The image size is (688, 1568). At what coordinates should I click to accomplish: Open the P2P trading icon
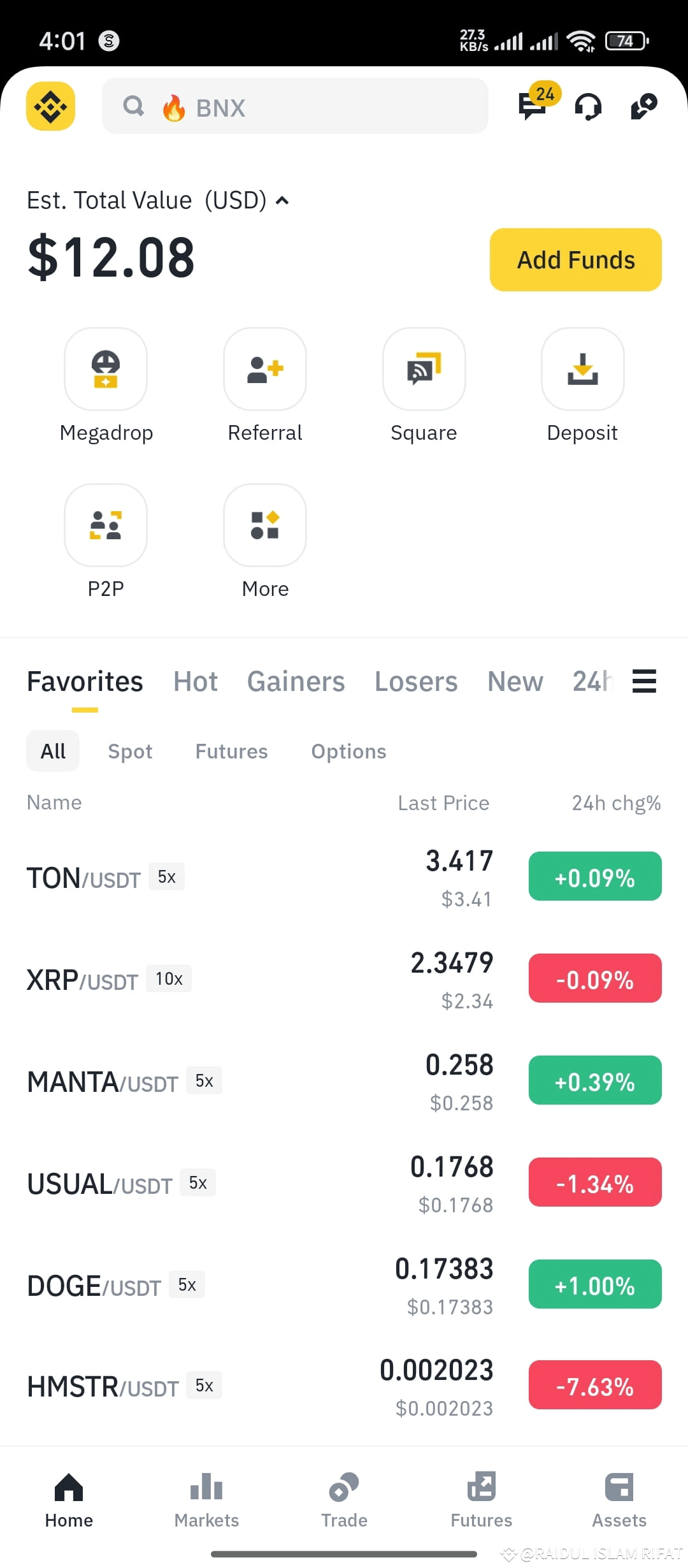click(106, 525)
